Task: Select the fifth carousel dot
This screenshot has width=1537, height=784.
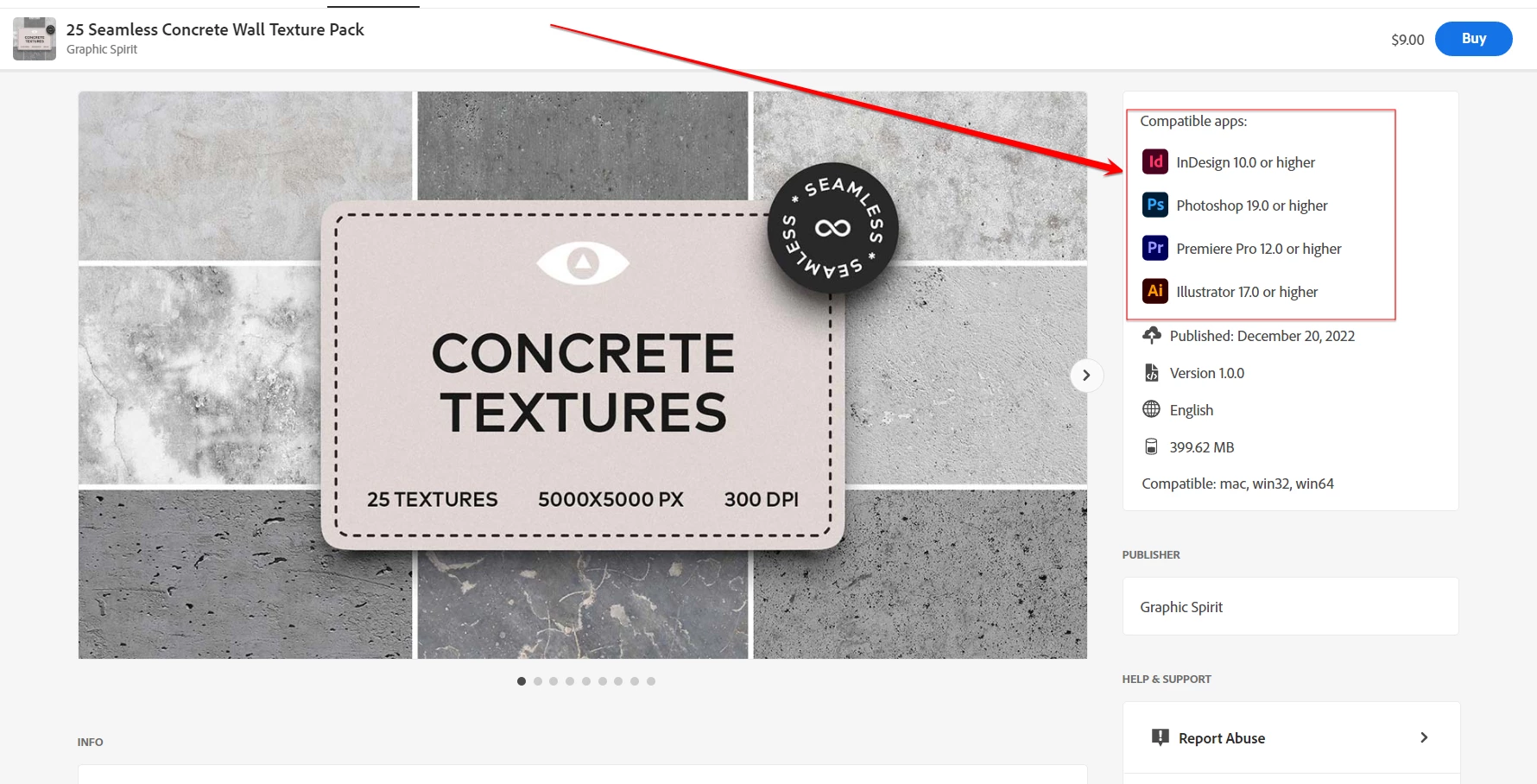Action: (586, 681)
